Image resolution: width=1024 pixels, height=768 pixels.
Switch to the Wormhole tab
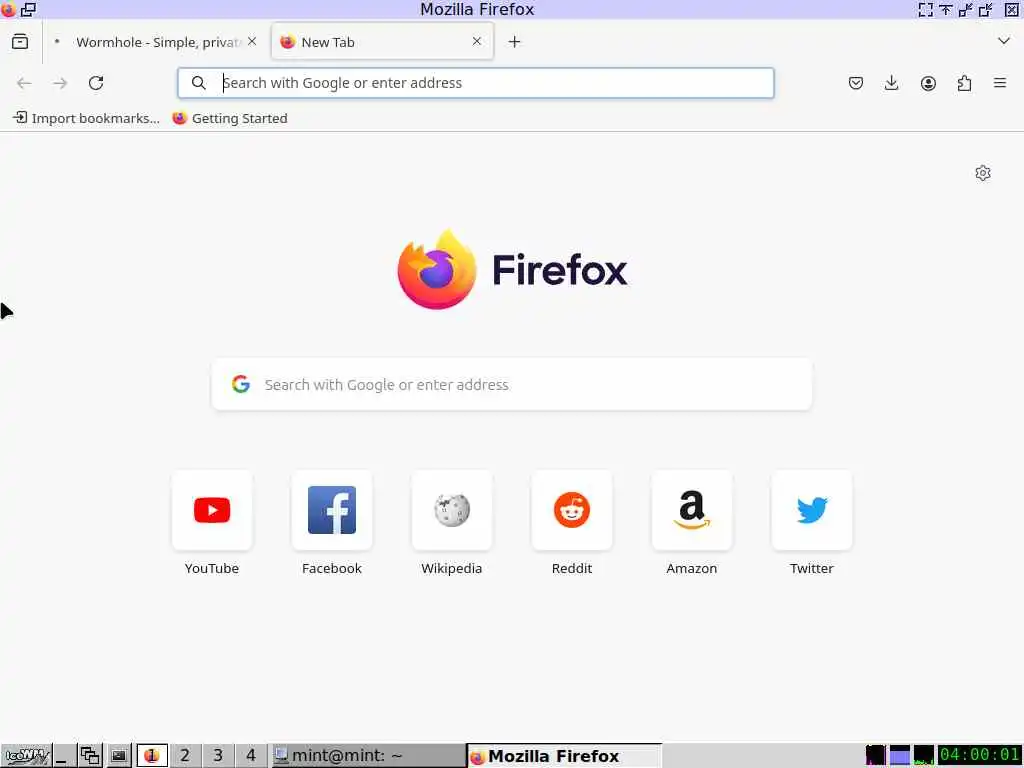click(x=154, y=42)
